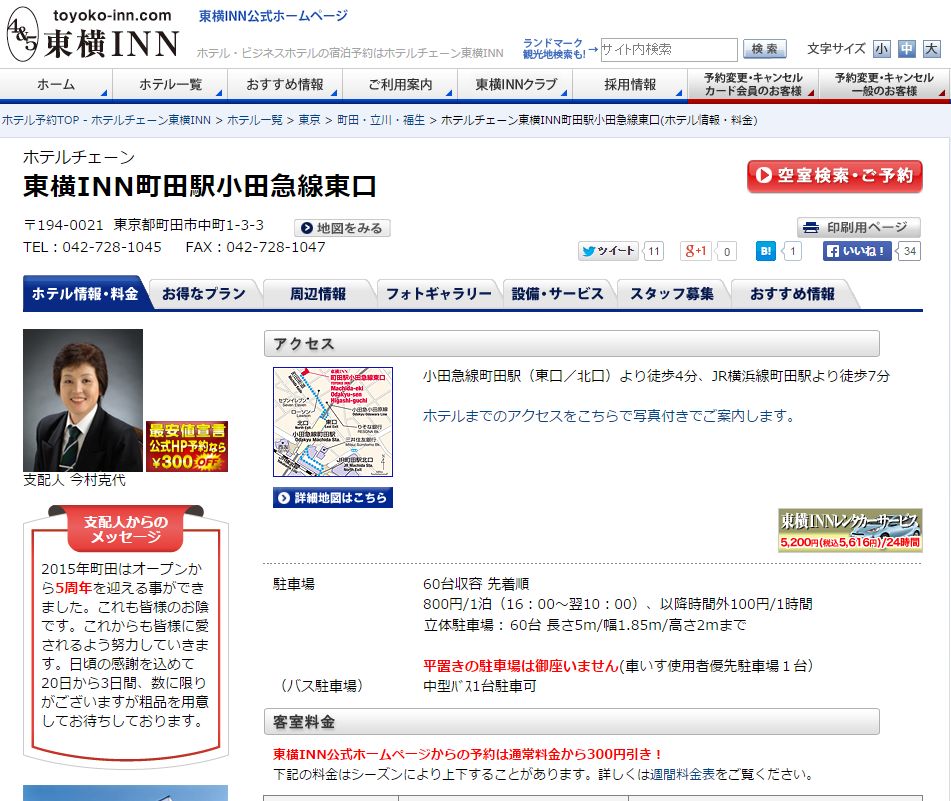This screenshot has width=951, height=801.
Task: Click the access map thumbnail
Action: coord(333,422)
